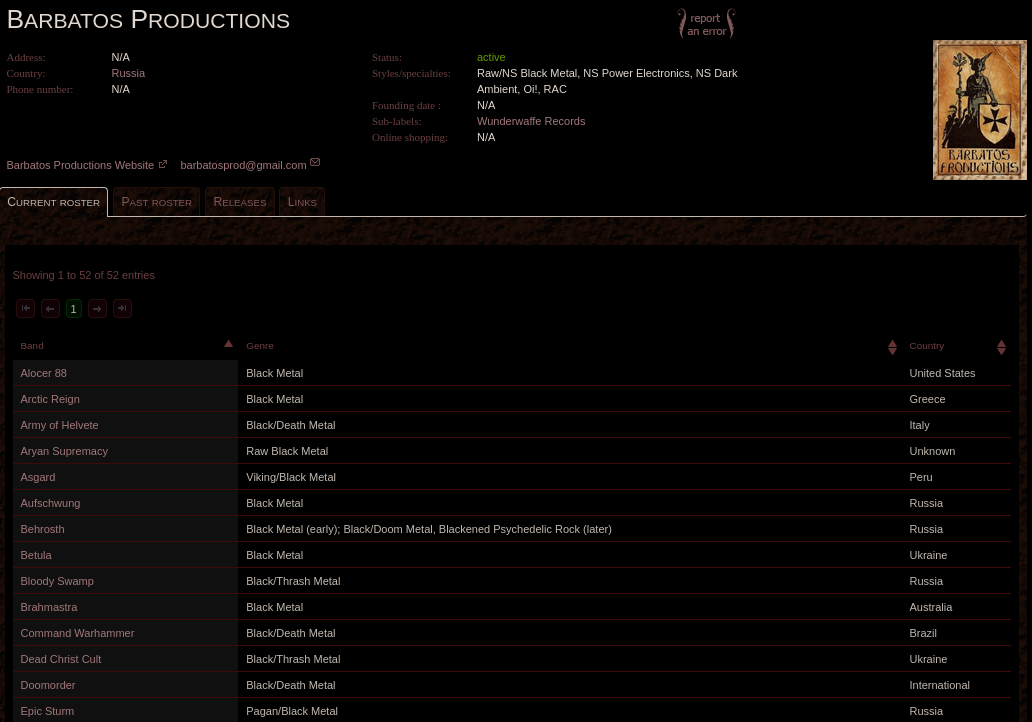Jump to last page of roster
Screen dimensions: 1032x722
(x=122, y=309)
